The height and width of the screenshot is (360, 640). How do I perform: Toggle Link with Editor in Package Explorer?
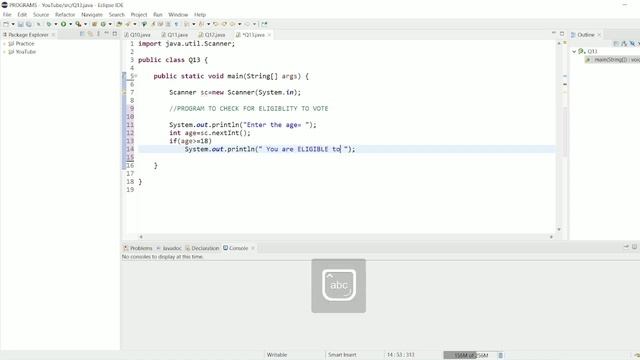click(x=90, y=34)
